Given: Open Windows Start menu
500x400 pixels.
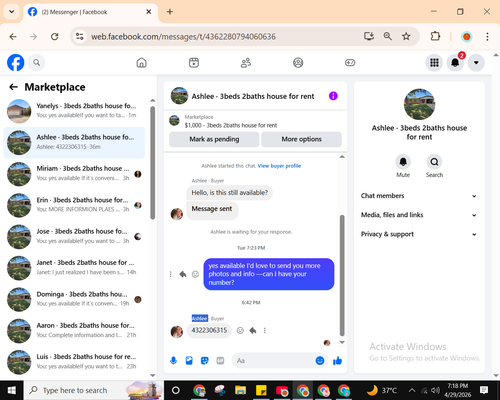Looking at the screenshot, I should pos(12,390).
